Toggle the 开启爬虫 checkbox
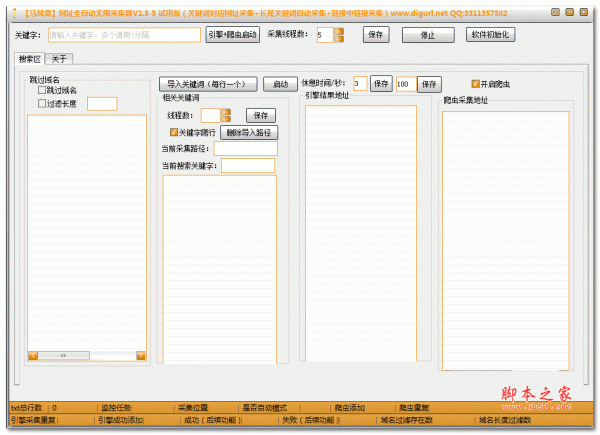The image size is (600, 435). point(476,83)
